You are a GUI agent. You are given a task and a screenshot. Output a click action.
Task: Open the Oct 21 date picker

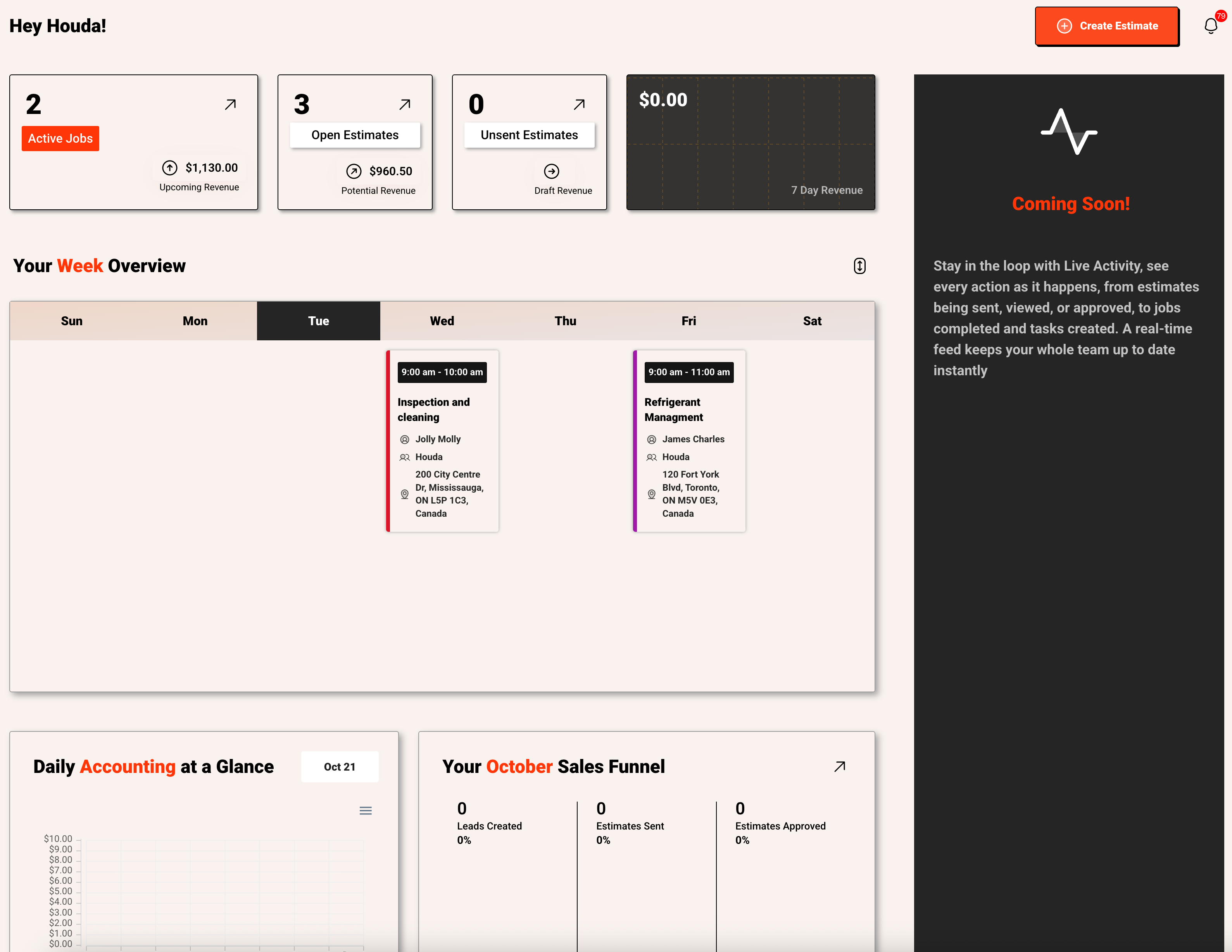pyautogui.click(x=340, y=766)
